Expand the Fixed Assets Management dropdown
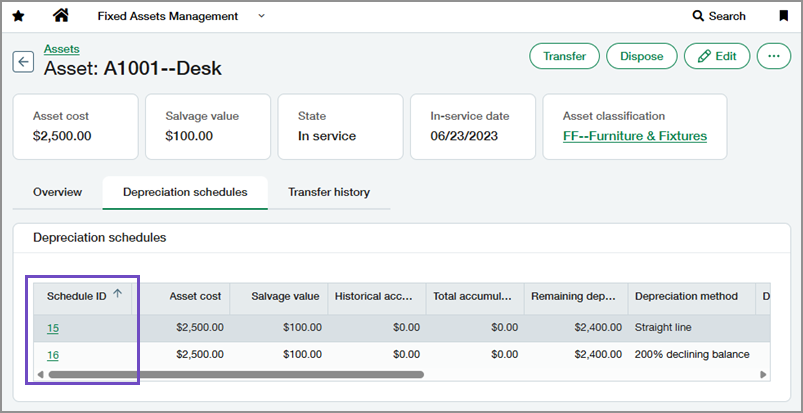803x413 pixels. pos(262,16)
